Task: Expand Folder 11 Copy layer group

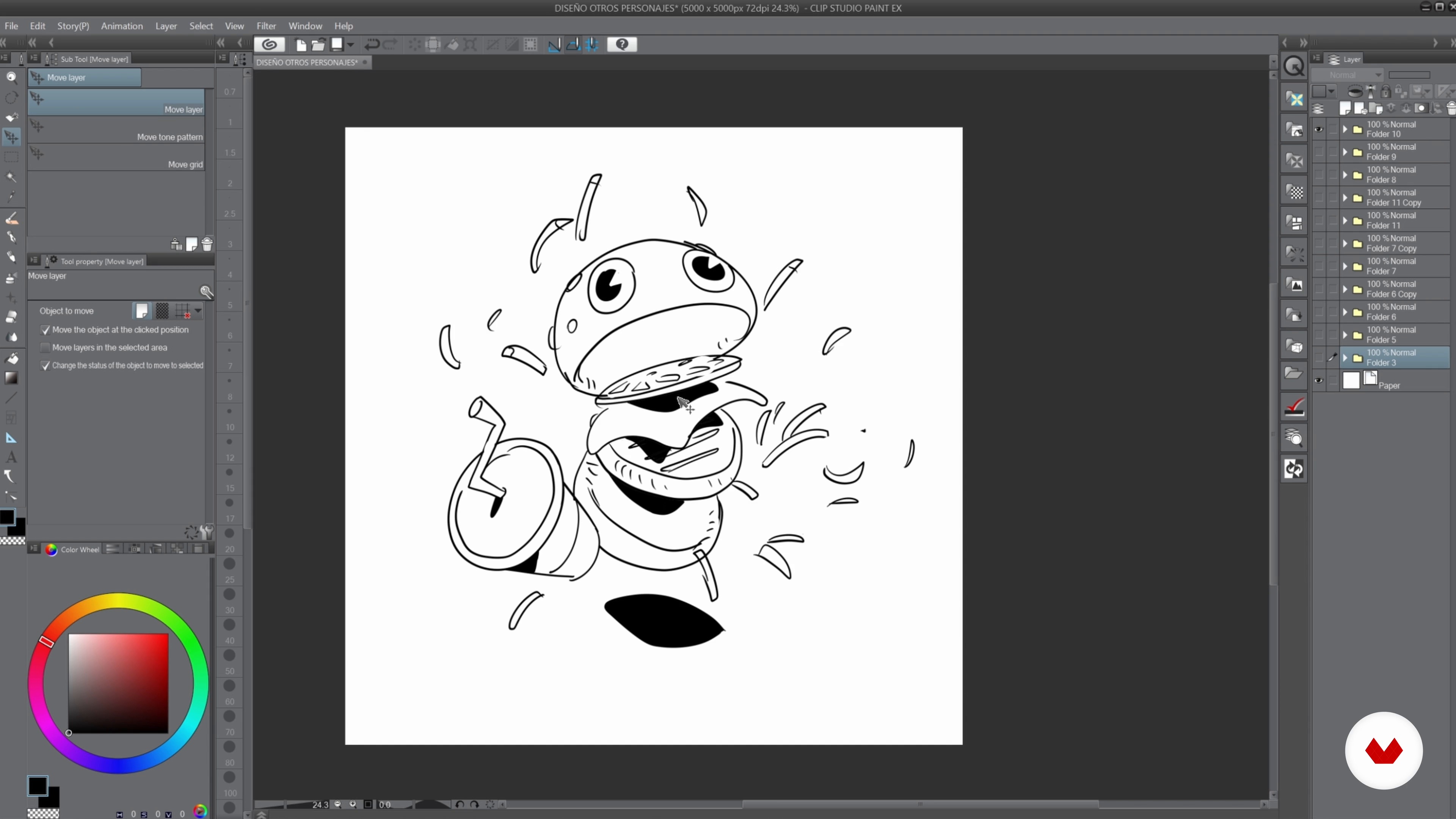Action: coord(1345,198)
